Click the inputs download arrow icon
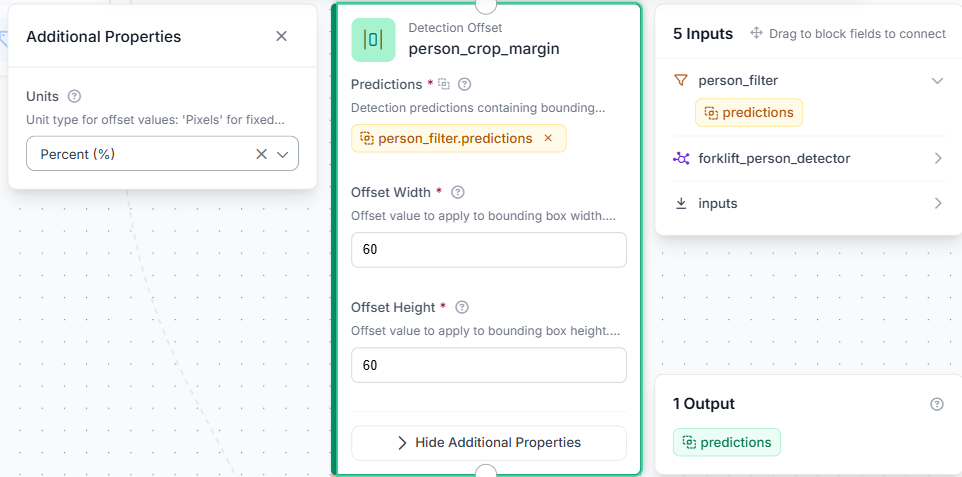 pyautogui.click(x=680, y=203)
